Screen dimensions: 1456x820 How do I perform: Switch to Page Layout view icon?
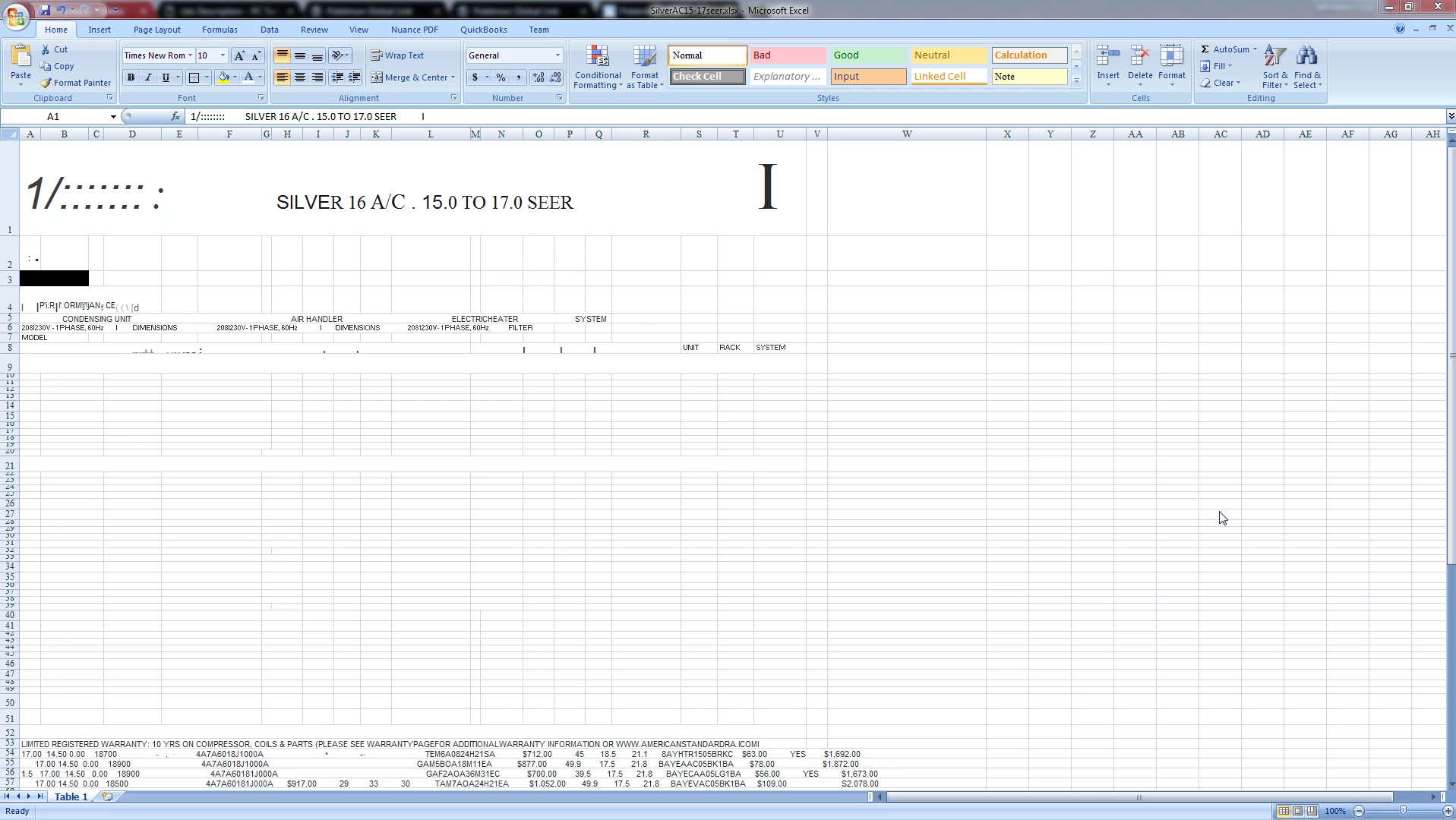[1298, 811]
